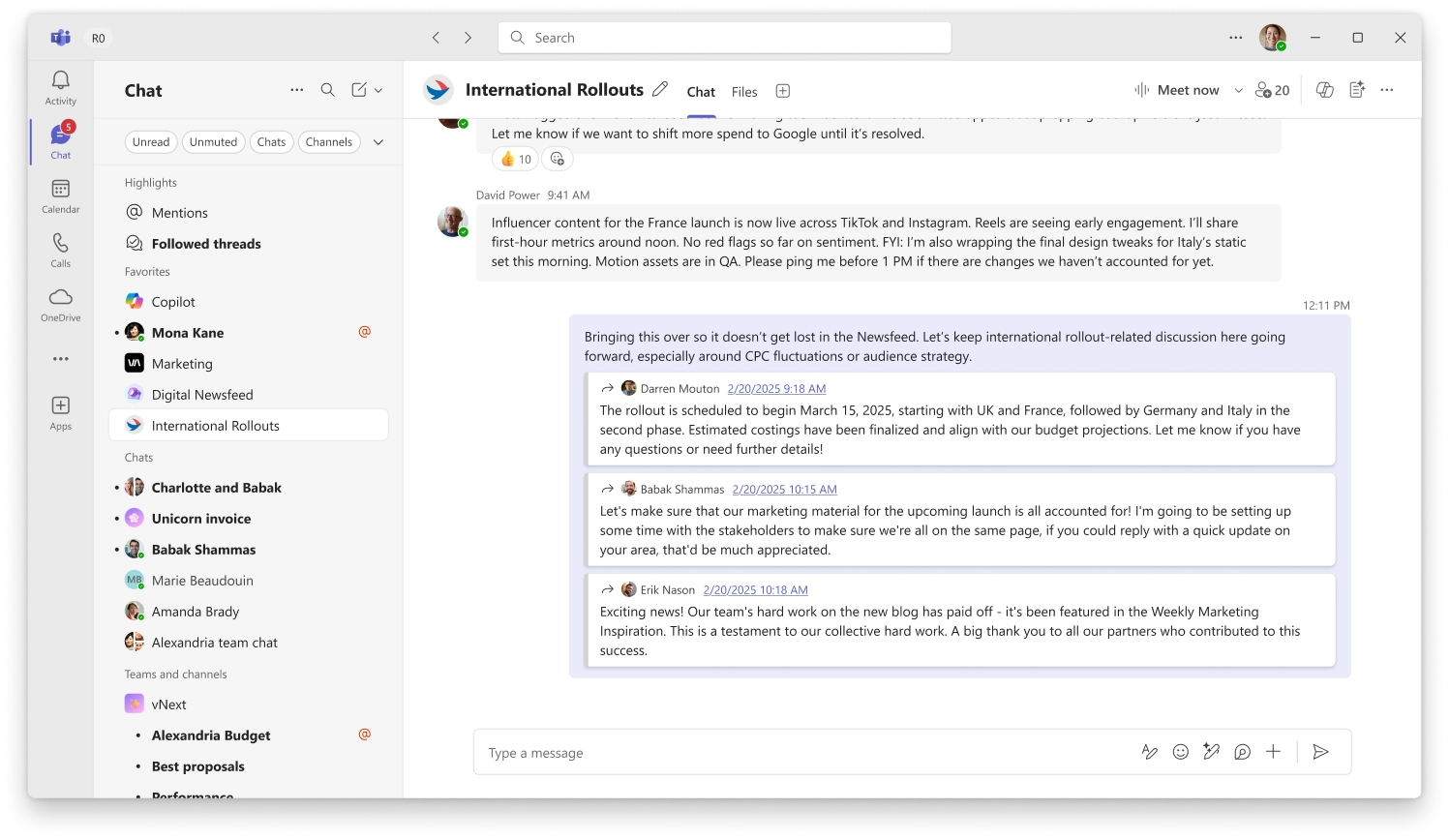
Task: Attach content with the plus icon in compose box
Action: [x=1273, y=752]
